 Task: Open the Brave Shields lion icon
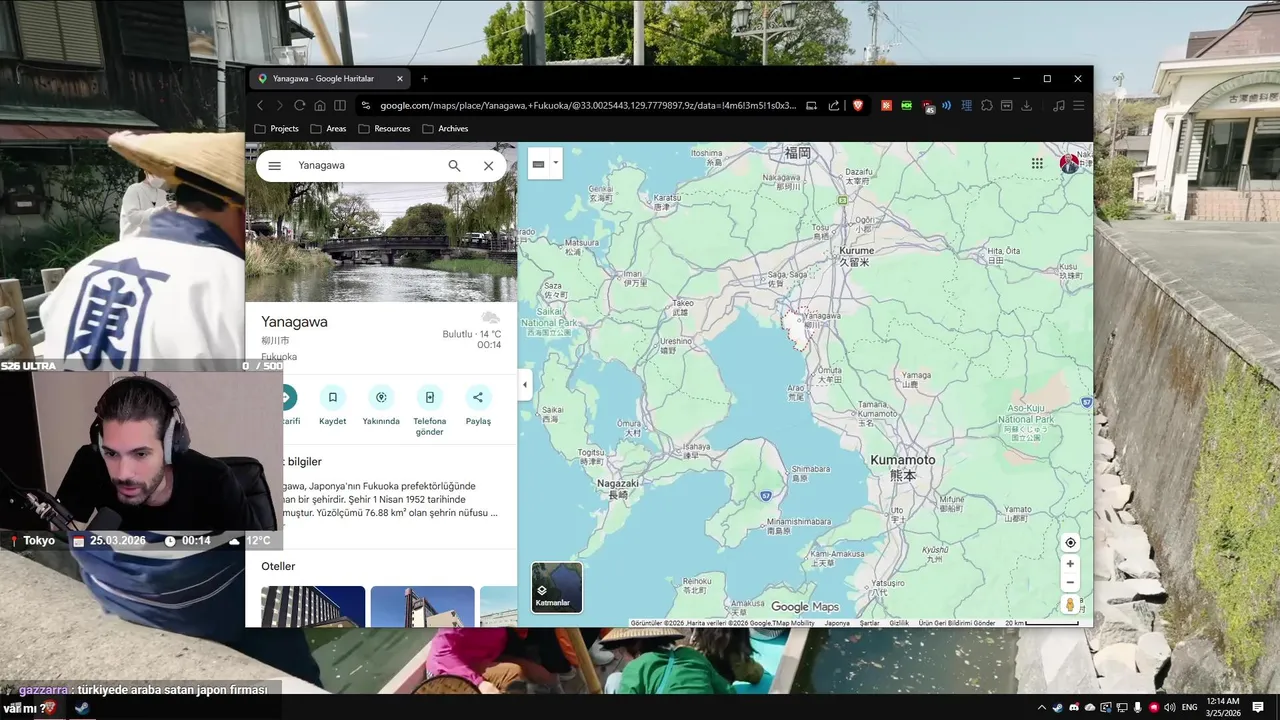click(x=858, y=105)
